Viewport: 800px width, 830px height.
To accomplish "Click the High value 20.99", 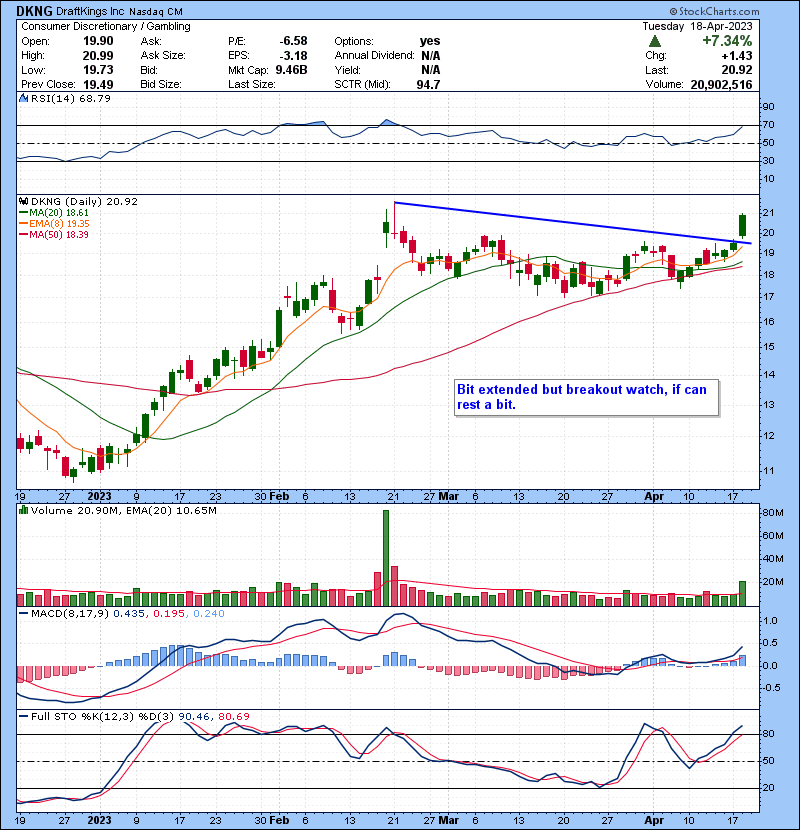I will (98, 55).
